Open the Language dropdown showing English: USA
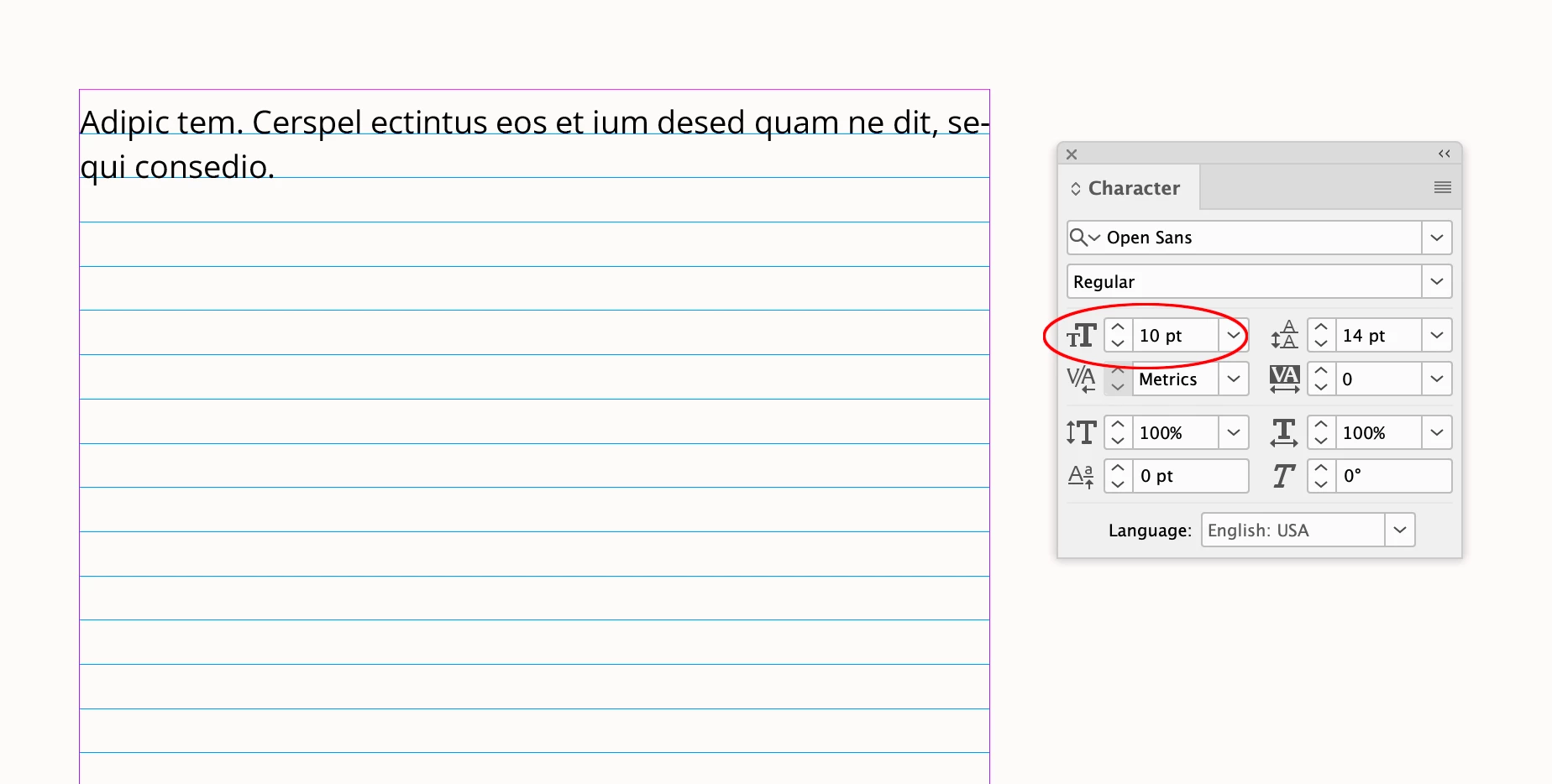The height and width of the screenshot is (784, 1552). [x=1400, y=530]
